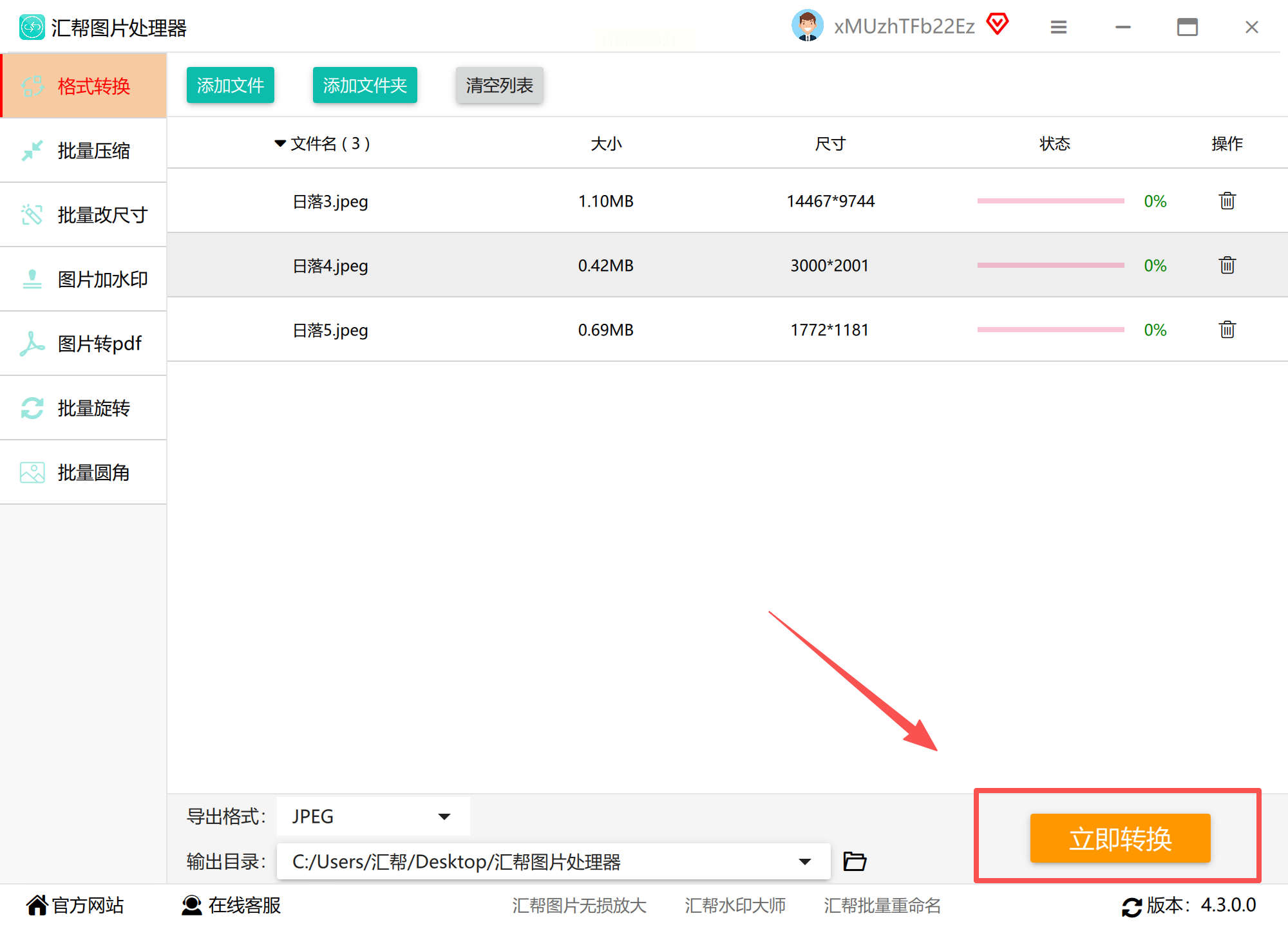Screen dimensions: 1288x927
Task: Expand the 导出格式 JPEG dropdown
Action: [x=444, y=816]
